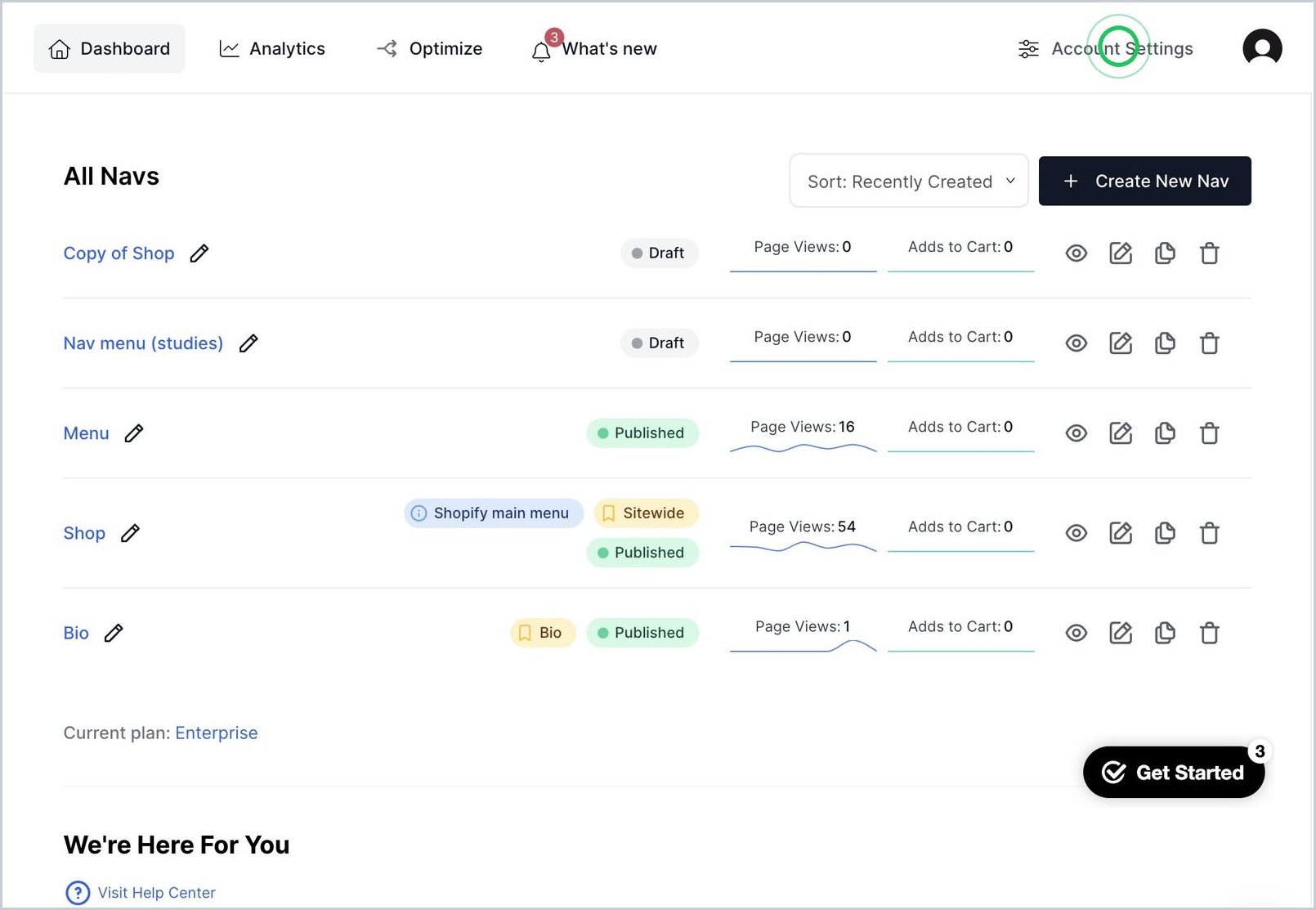The height and width of the screenshot is (910, 1316).
Task: Open editor icon in the Shop row
Action: pos(1121,533)
